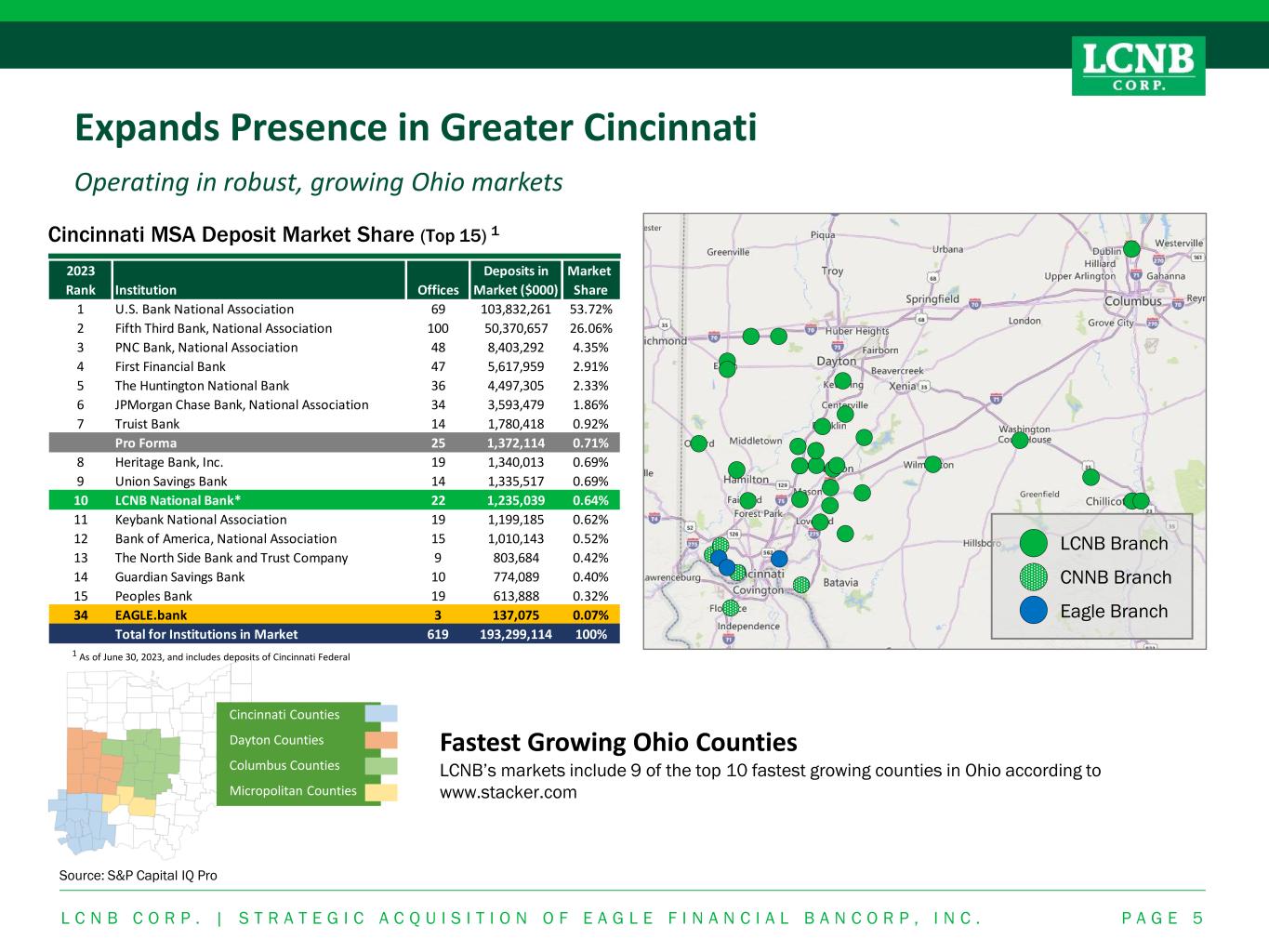
Task: Select 'JPMorgan Chase Bank, National Association'
Action: coord(242,404)
